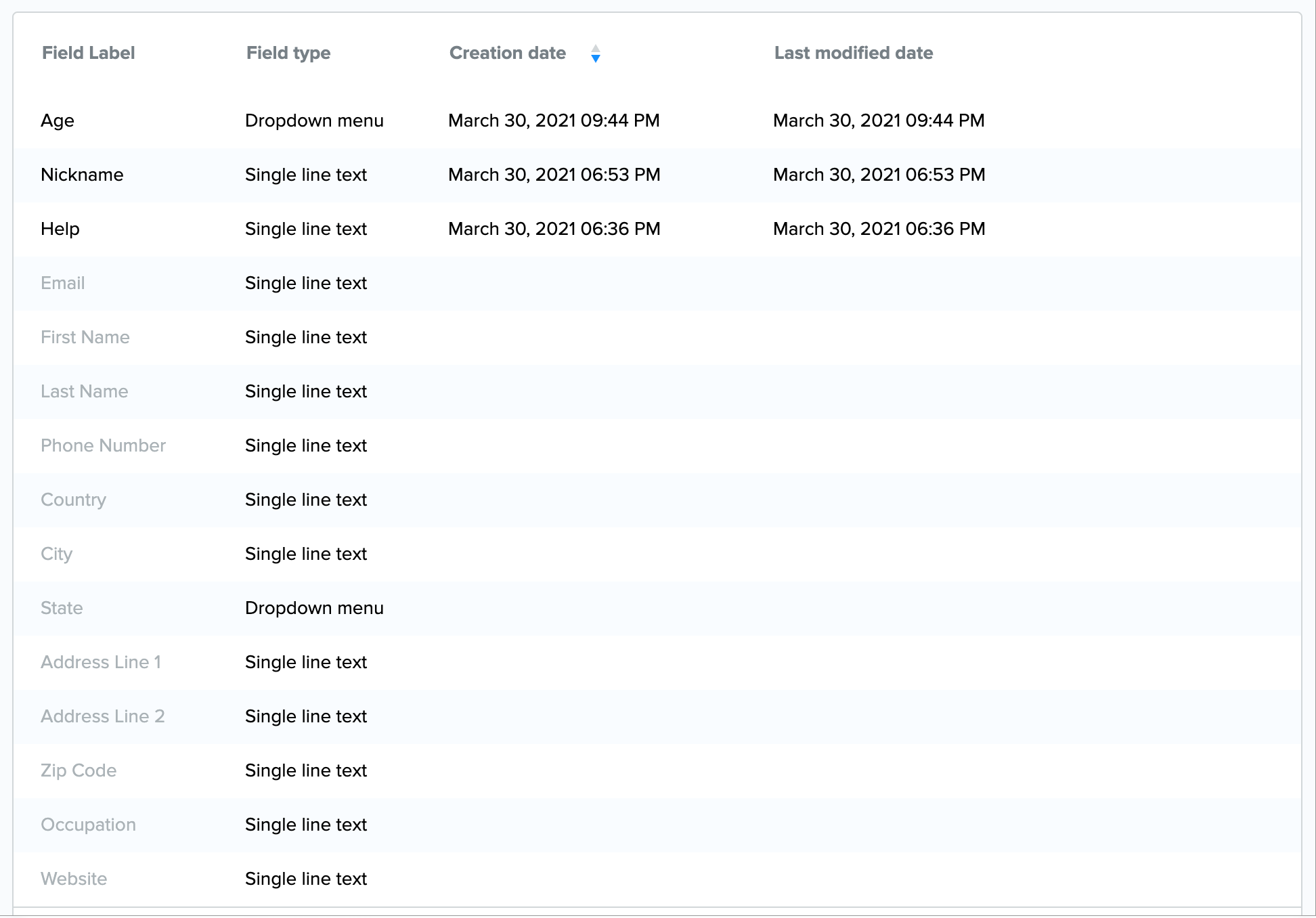Open the Age field row
The height and width of the screenshot is (918, 1316).
[58, 121]
